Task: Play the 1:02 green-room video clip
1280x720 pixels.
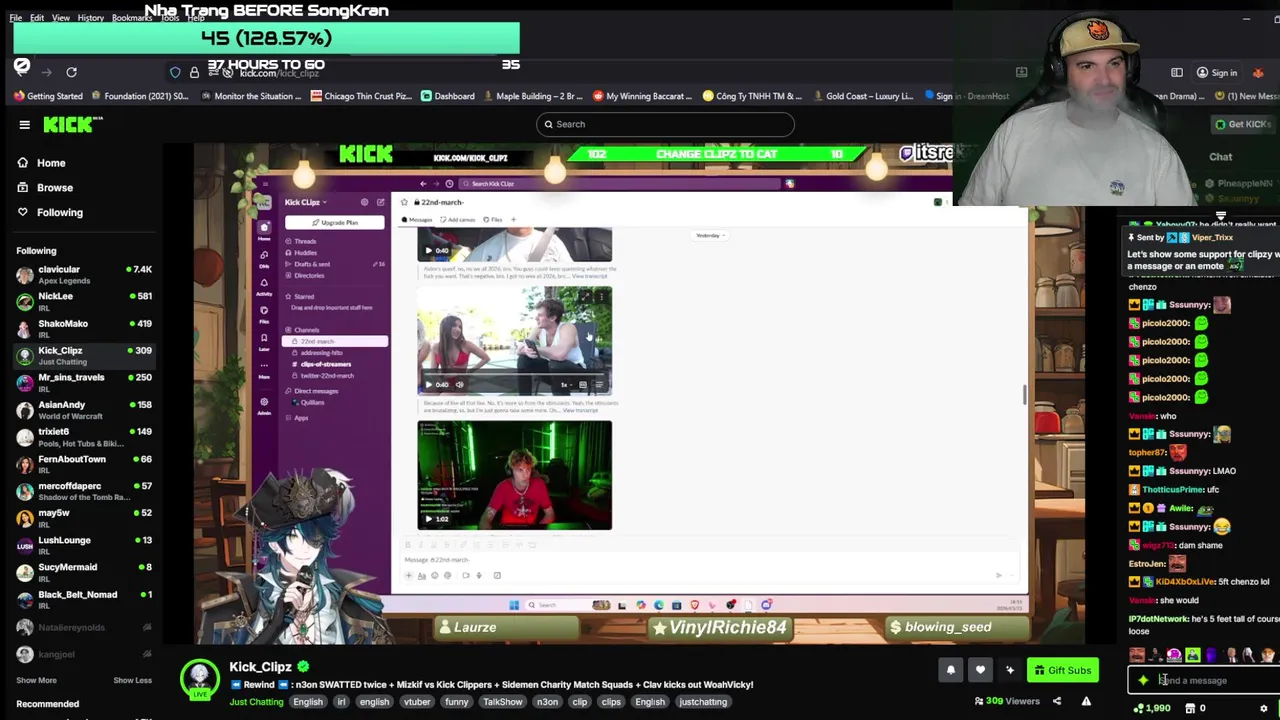Action: pos(429,518)
